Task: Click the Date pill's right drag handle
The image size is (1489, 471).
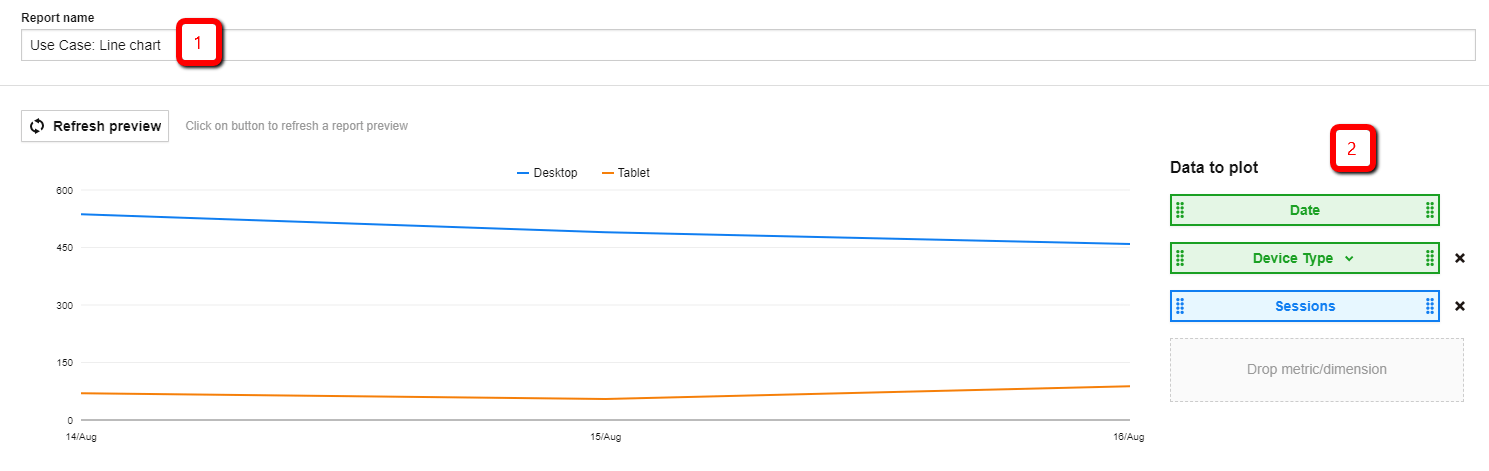Action: pos(1430,210)
